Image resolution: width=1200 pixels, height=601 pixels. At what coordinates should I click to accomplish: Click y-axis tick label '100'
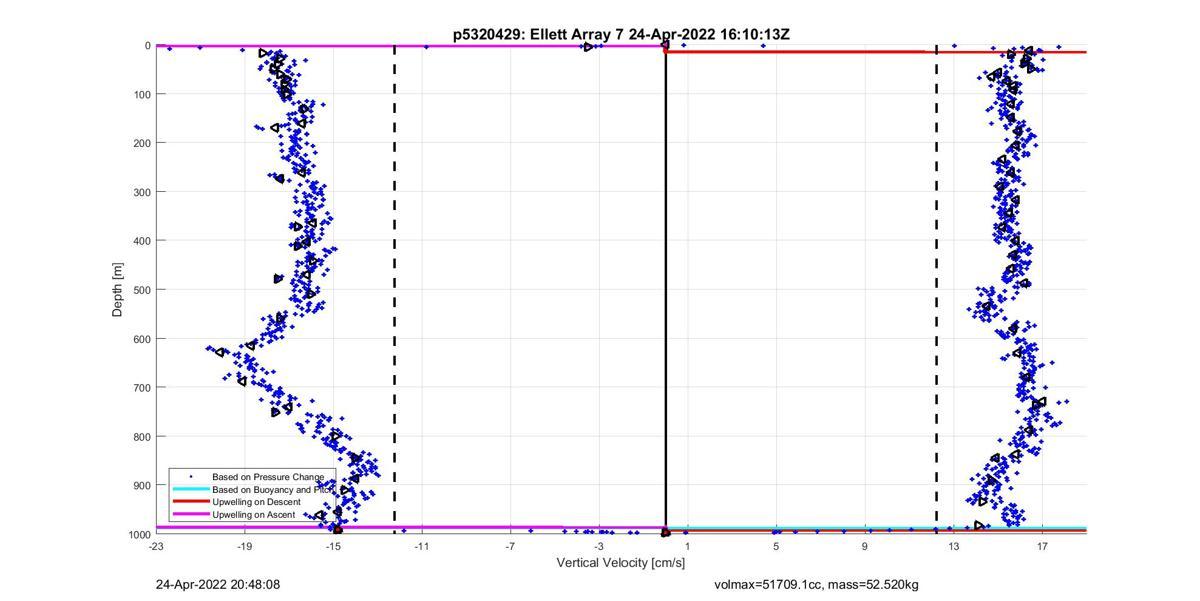point(142,94)
